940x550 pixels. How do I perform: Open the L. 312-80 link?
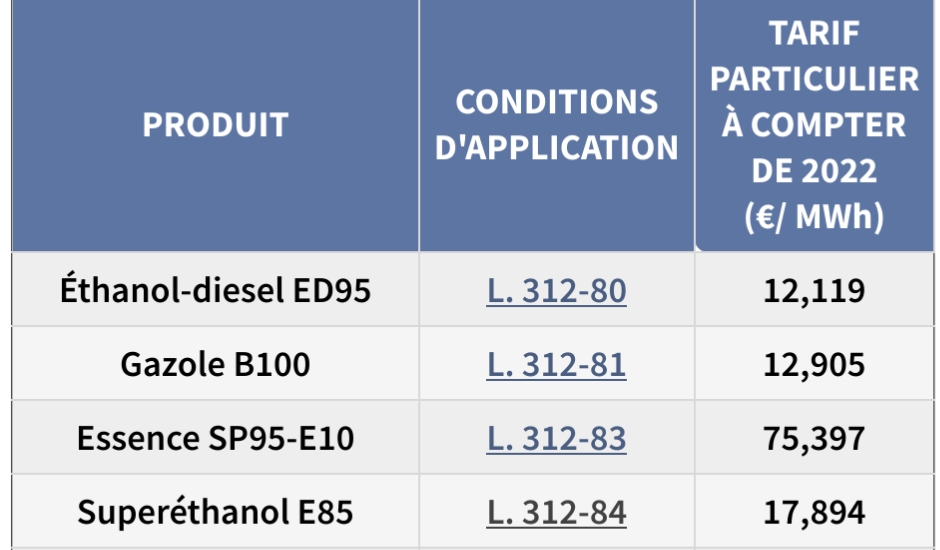click(556, 291)
